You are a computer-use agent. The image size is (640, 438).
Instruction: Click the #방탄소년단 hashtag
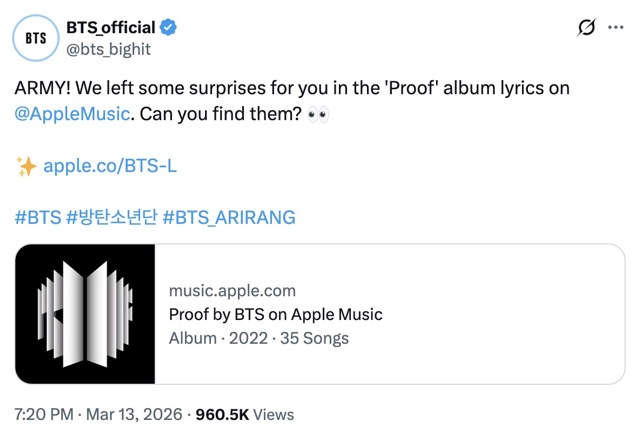(x=111, y=217)
